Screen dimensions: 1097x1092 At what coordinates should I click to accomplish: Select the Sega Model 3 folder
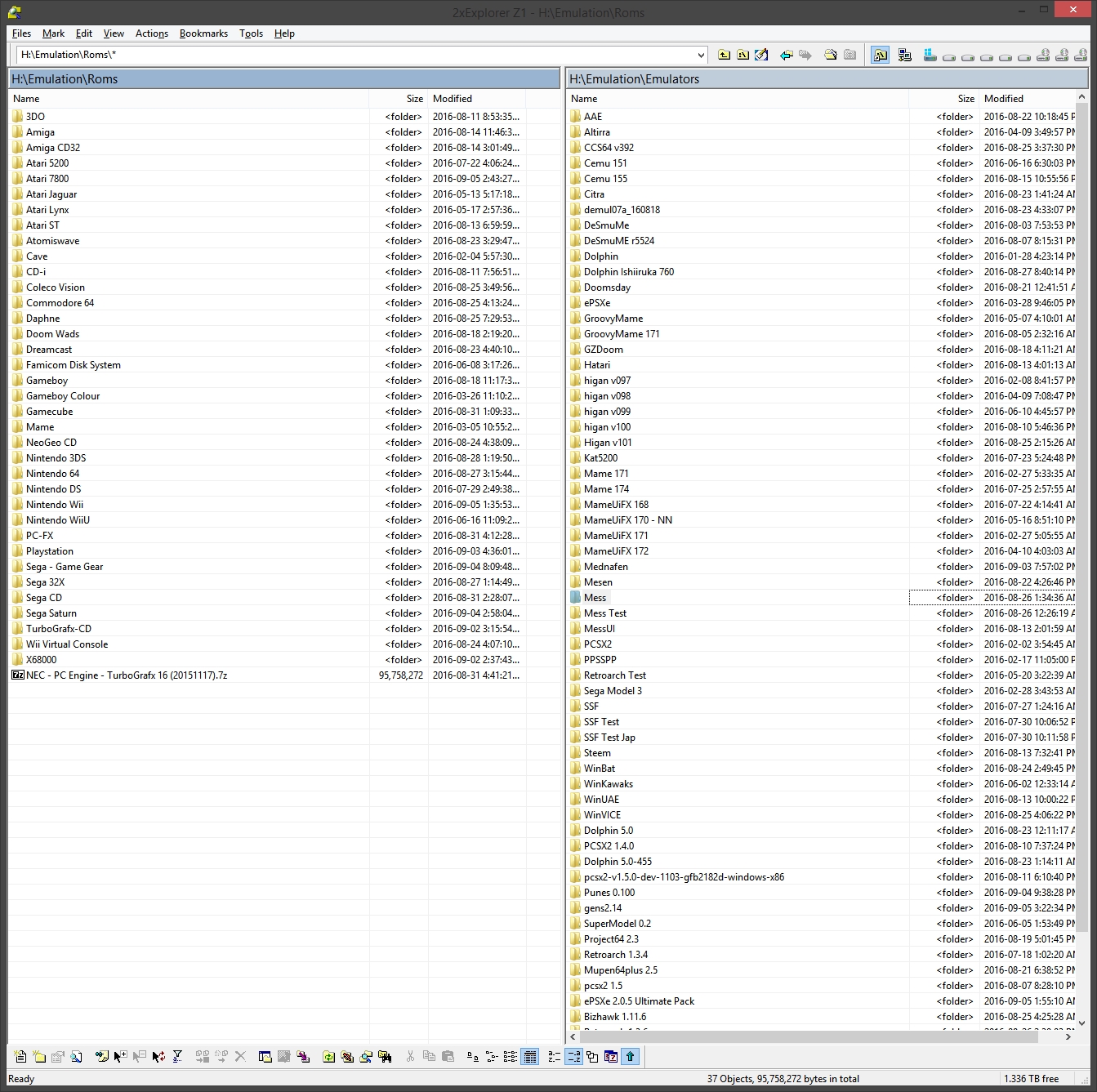[613, 691]
